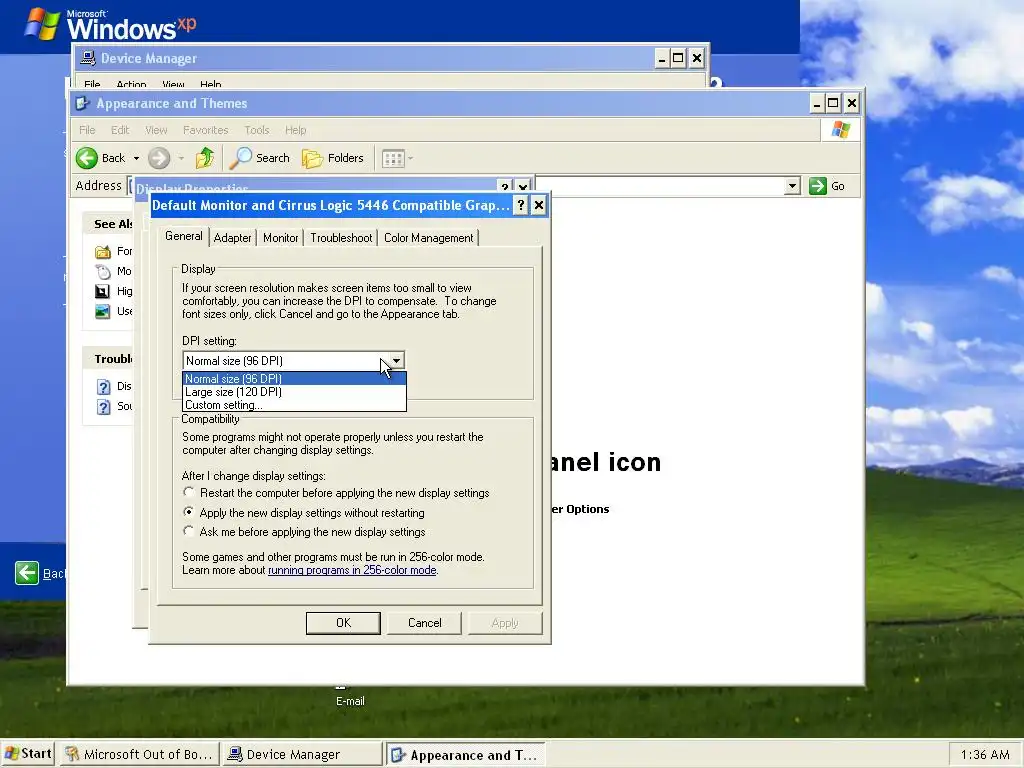Screen dimensions: 1024x768
Task: Click the Help question mark in dialog title
Action: [520, 206]
